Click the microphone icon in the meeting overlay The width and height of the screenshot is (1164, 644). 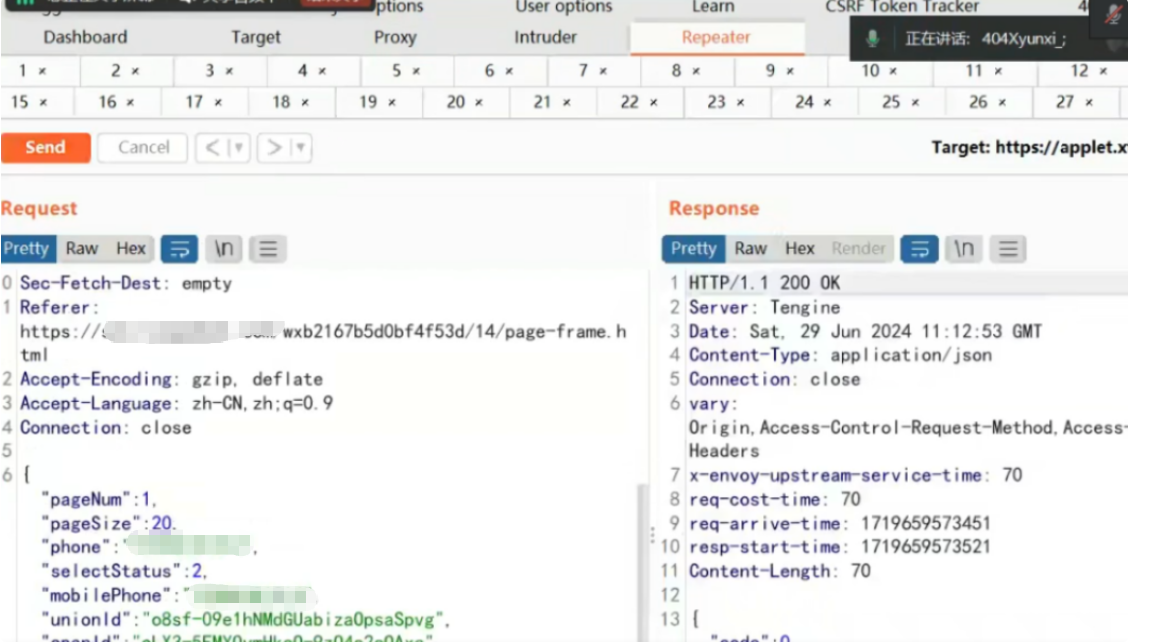click(873, 39)
